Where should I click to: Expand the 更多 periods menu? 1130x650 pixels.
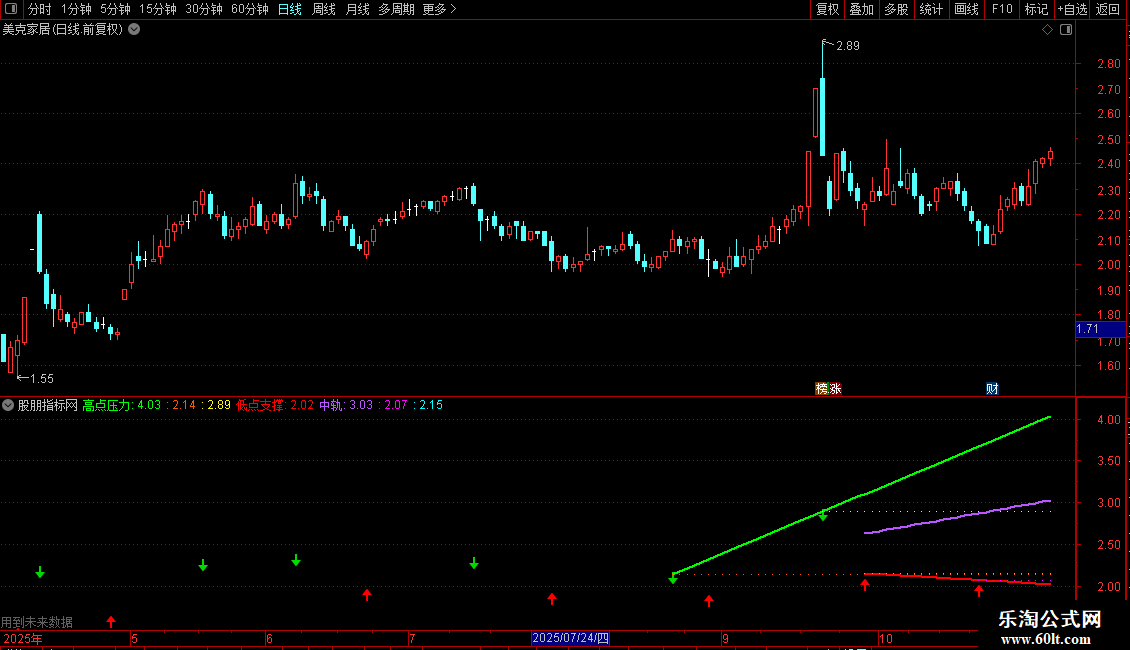point(440,9)
